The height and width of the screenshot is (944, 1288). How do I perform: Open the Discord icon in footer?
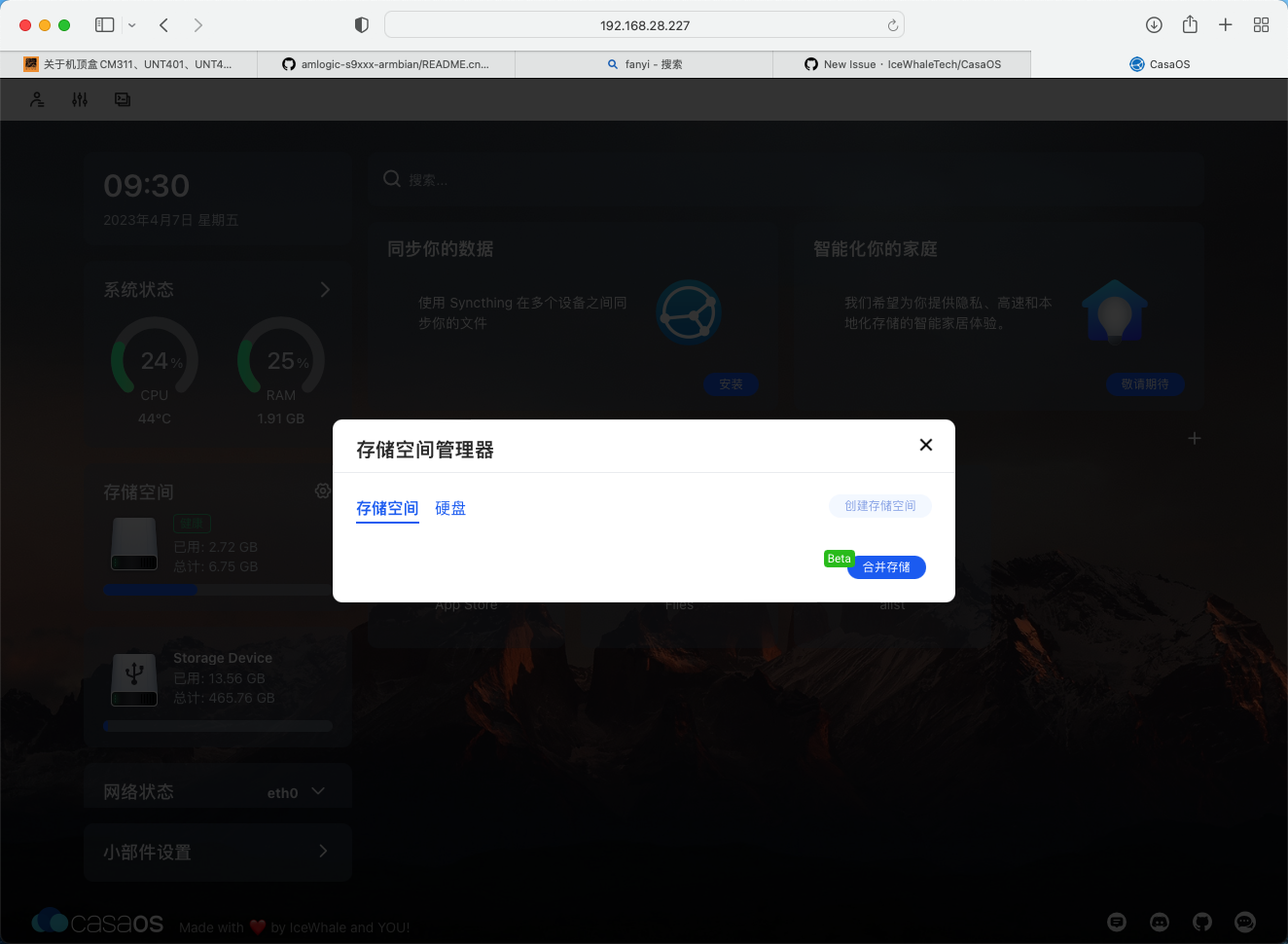pos(1160,922)
